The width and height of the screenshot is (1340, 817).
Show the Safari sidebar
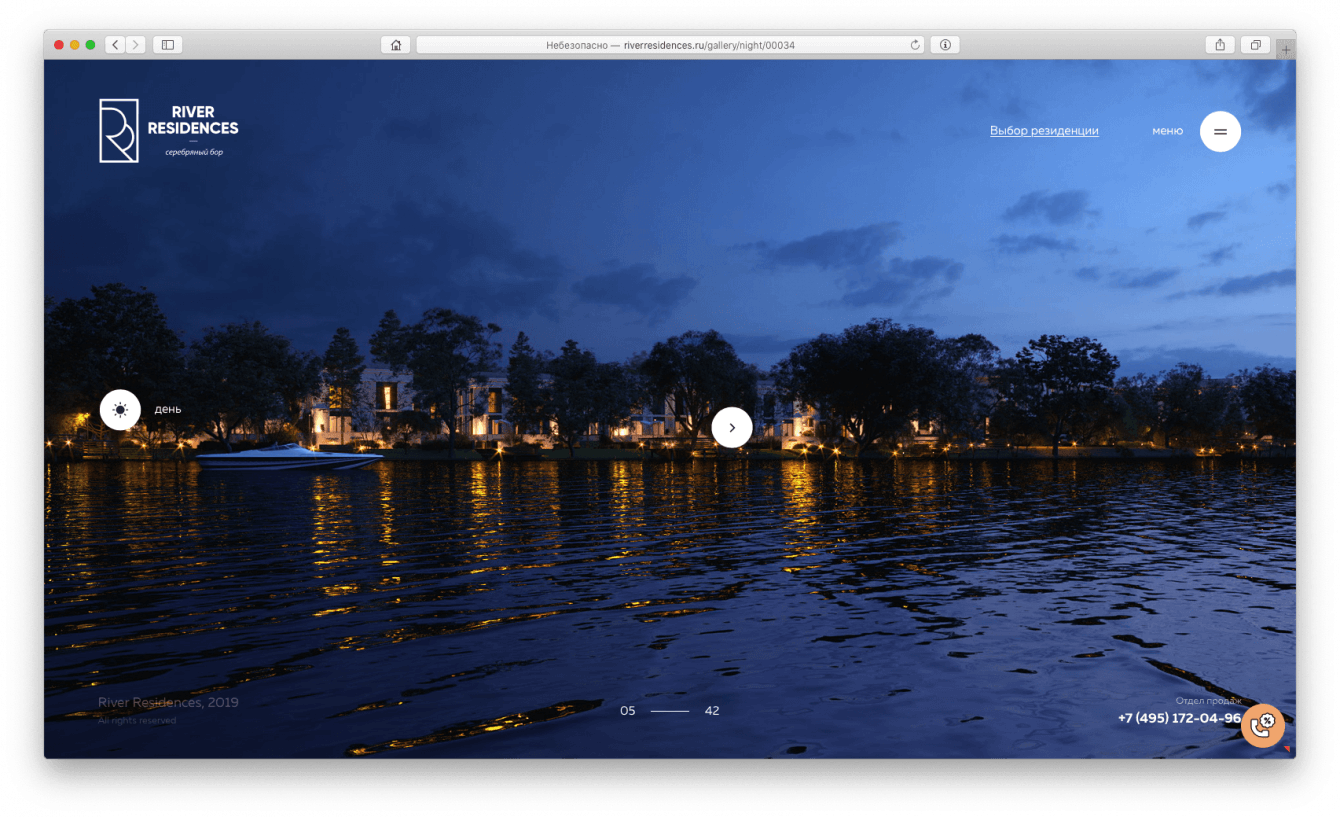[168, 45]
